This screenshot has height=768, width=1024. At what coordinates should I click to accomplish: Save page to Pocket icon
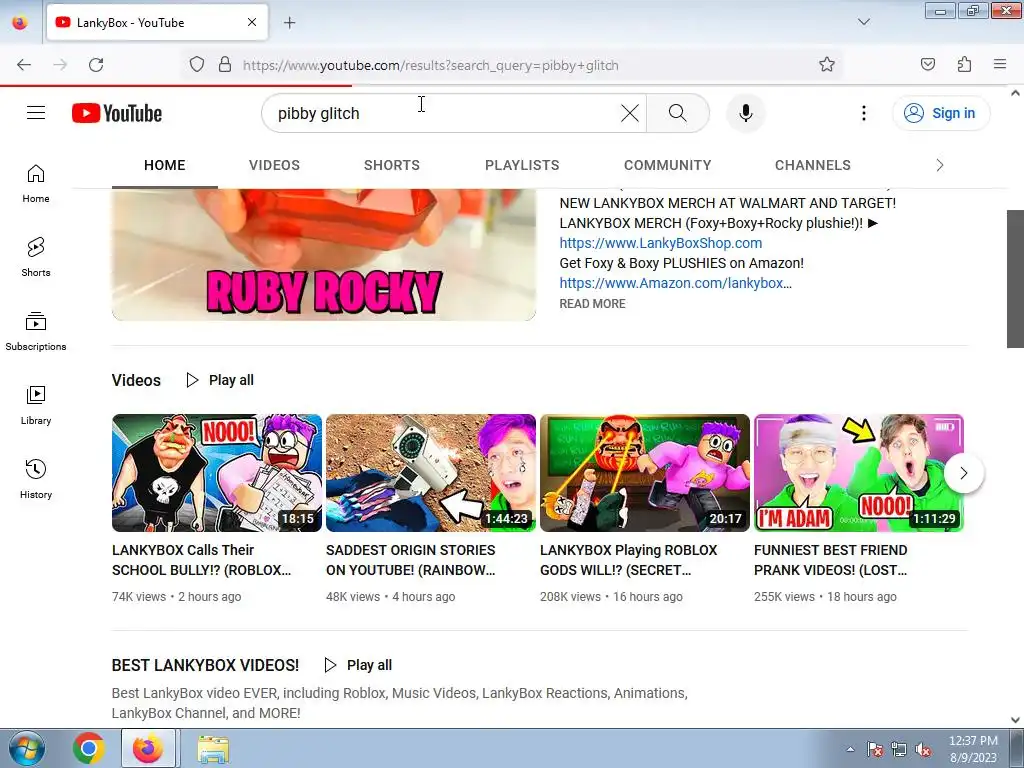(x=928, y=65)
